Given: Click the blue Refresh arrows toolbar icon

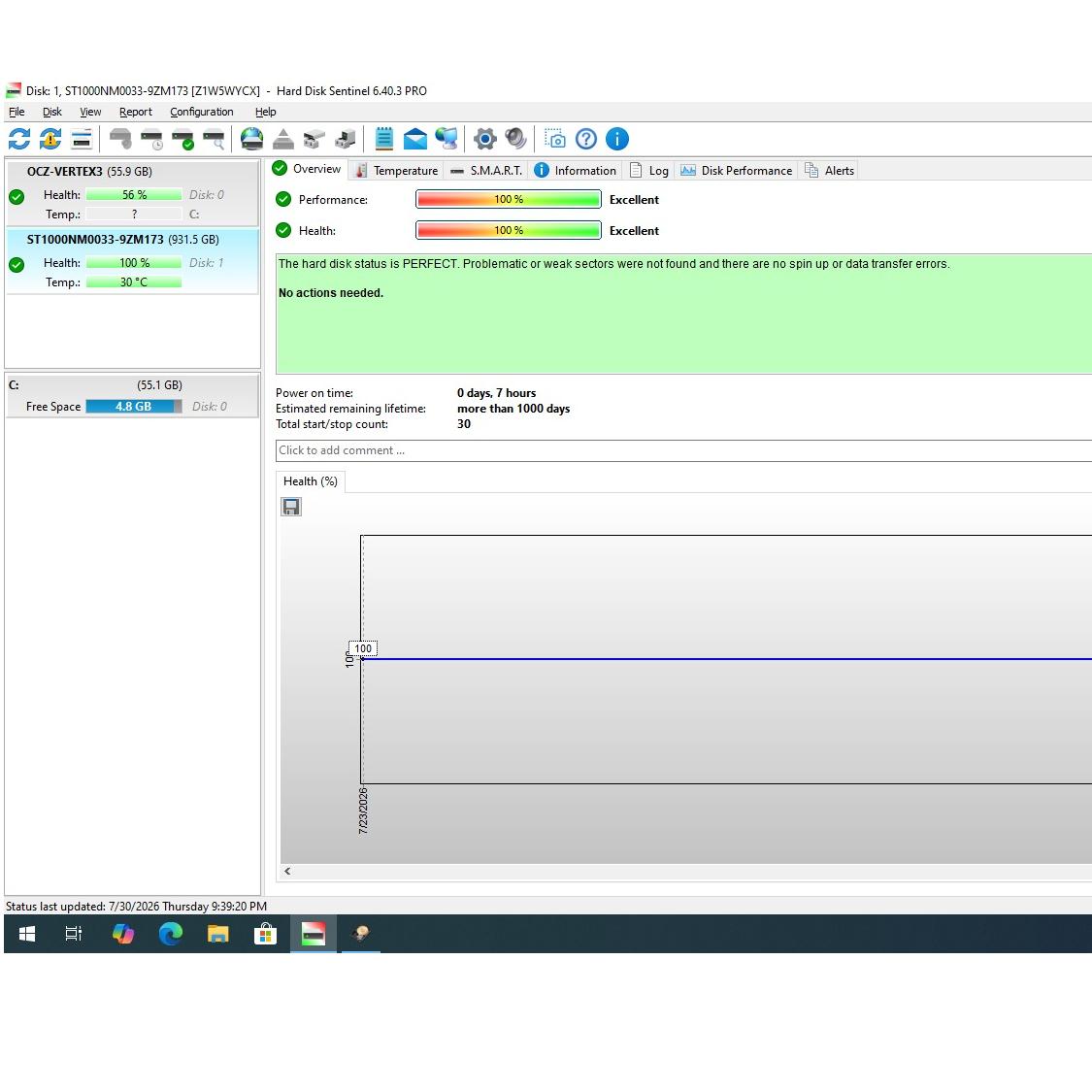Looking at the screenshot, I should pos(19,139).
